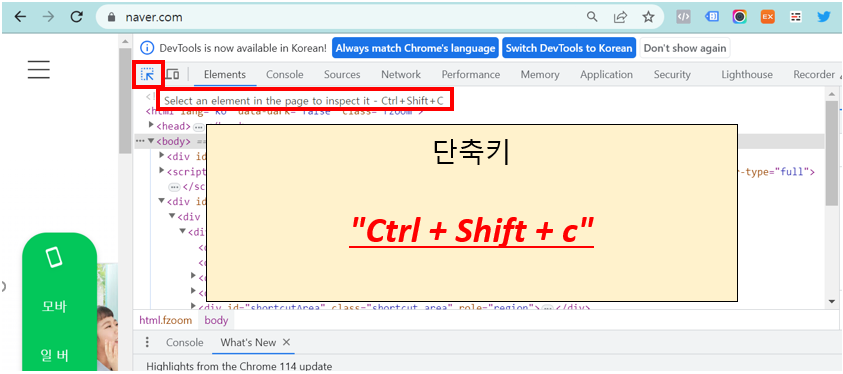Image resolution: width=843 pixels, height=374 pixels.
Task: Dismiss with Don't show again button
Action: pyautogui.click(x=685, y=48)
